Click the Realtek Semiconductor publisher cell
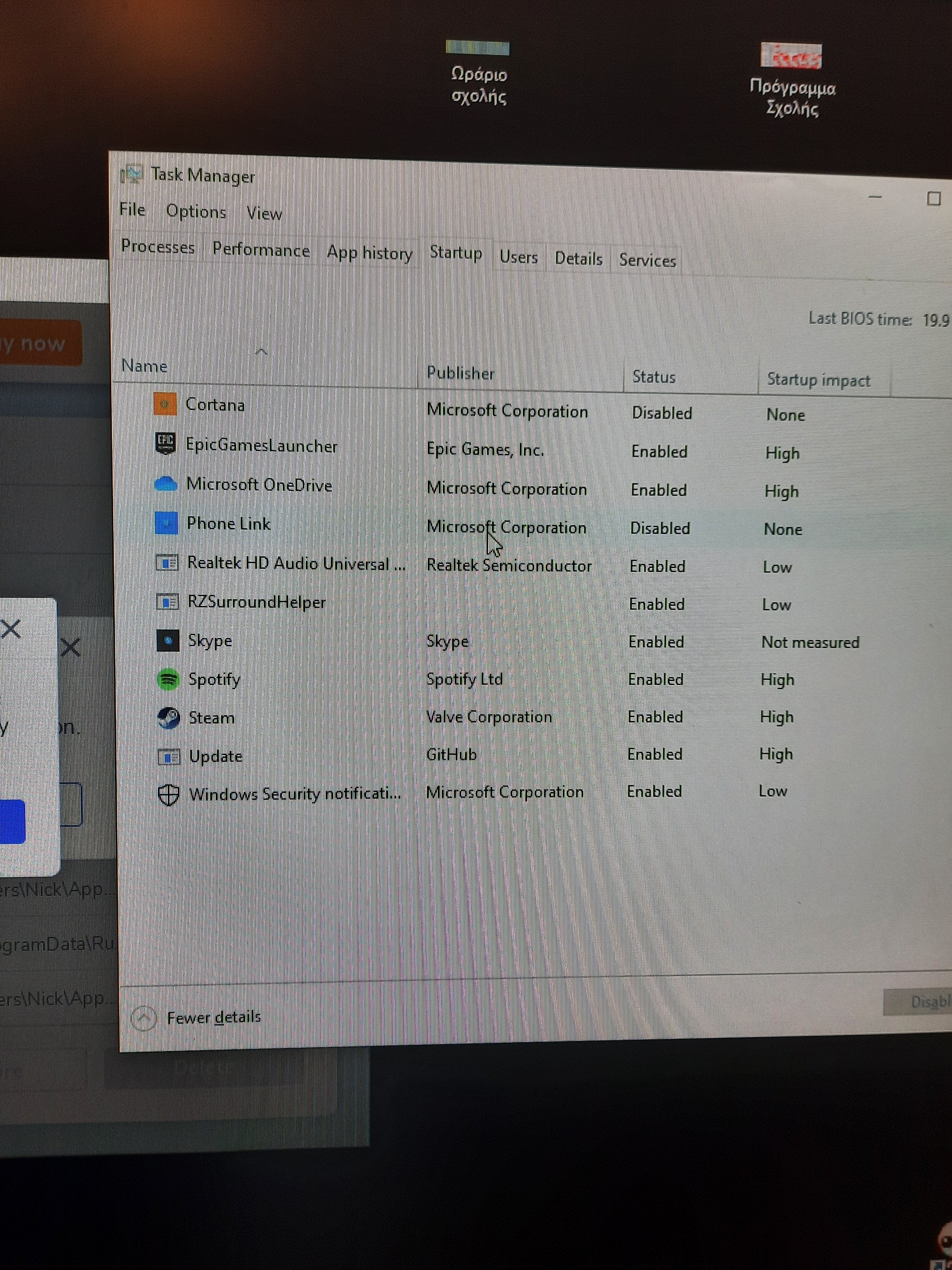The image size is (952, 1270). pyautogui.click(x=509, y=565)
